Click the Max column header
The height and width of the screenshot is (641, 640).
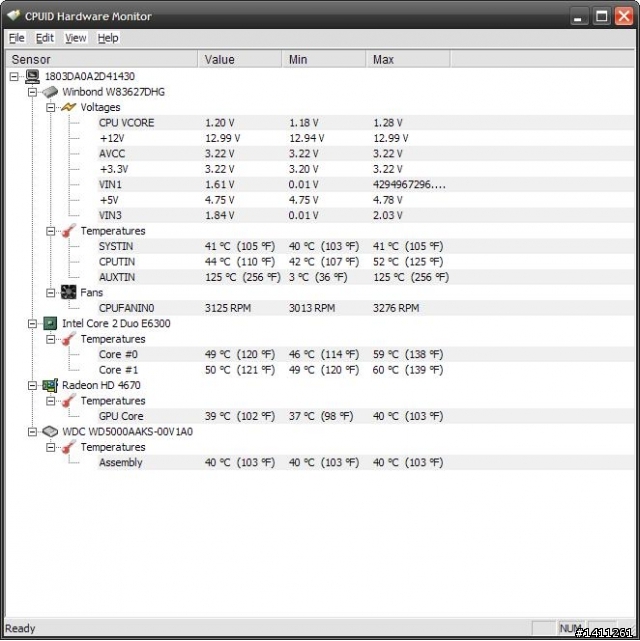point(408,59)
